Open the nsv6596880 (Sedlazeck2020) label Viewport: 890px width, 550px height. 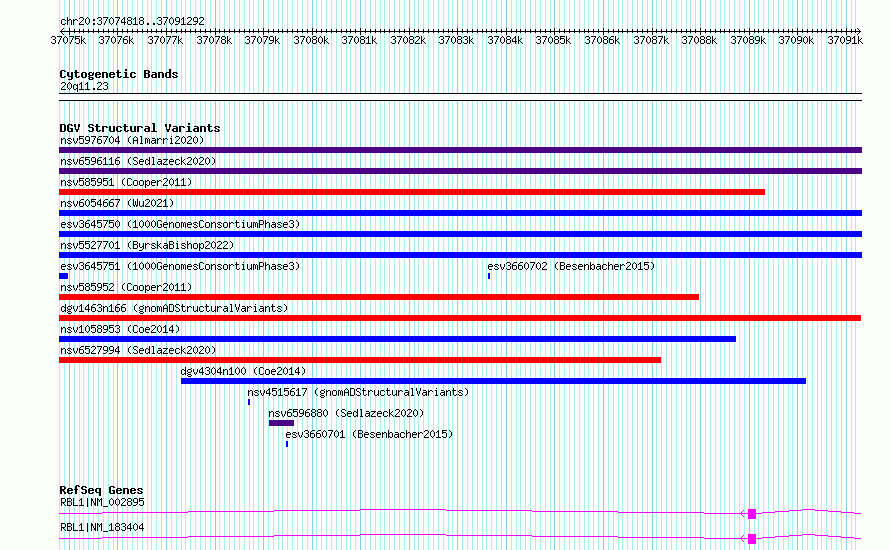coord(346,413)
